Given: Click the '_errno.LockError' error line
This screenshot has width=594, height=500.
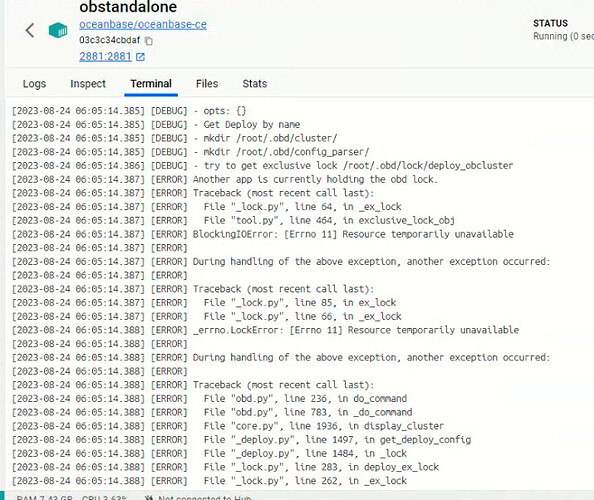Looking at the screenshot, I should pos(265,330).
